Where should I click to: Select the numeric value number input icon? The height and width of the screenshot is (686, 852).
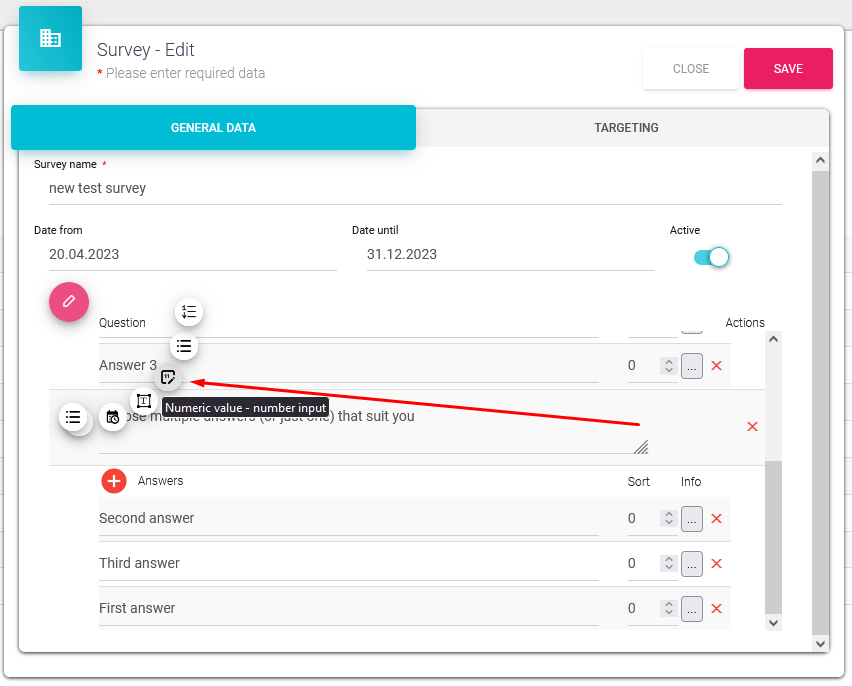(x=169, y=378)
